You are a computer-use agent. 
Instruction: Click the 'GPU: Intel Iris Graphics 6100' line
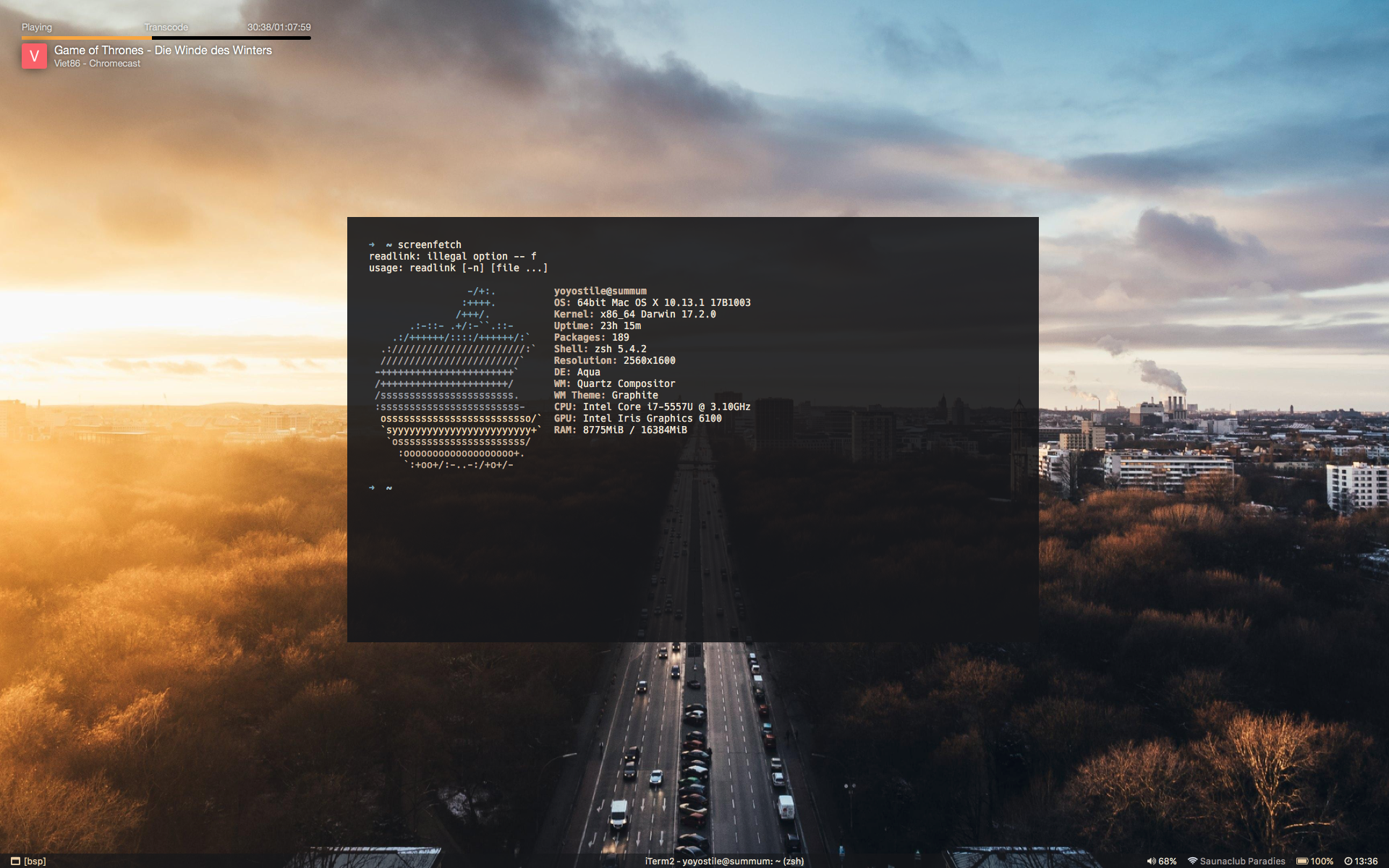[638, 418]
